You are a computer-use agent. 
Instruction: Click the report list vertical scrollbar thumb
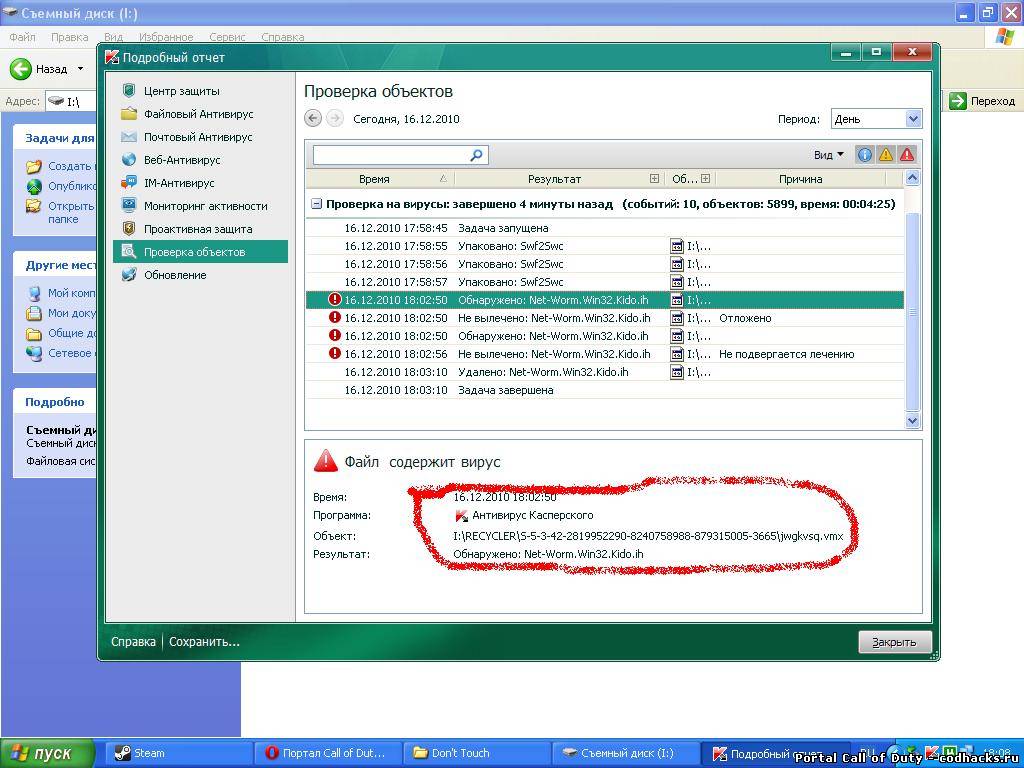point(912,312)
